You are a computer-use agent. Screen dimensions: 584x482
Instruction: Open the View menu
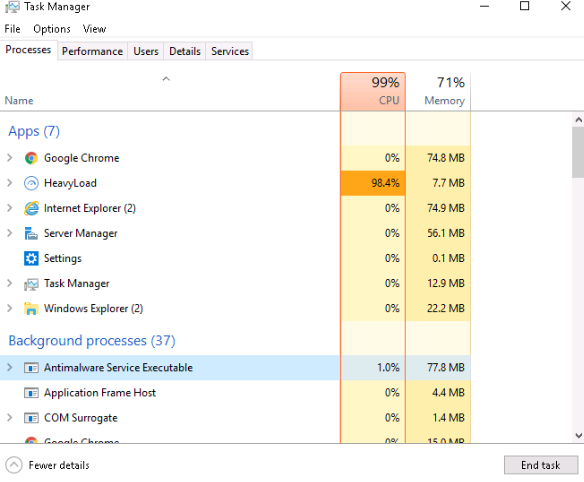coord(95,29)
